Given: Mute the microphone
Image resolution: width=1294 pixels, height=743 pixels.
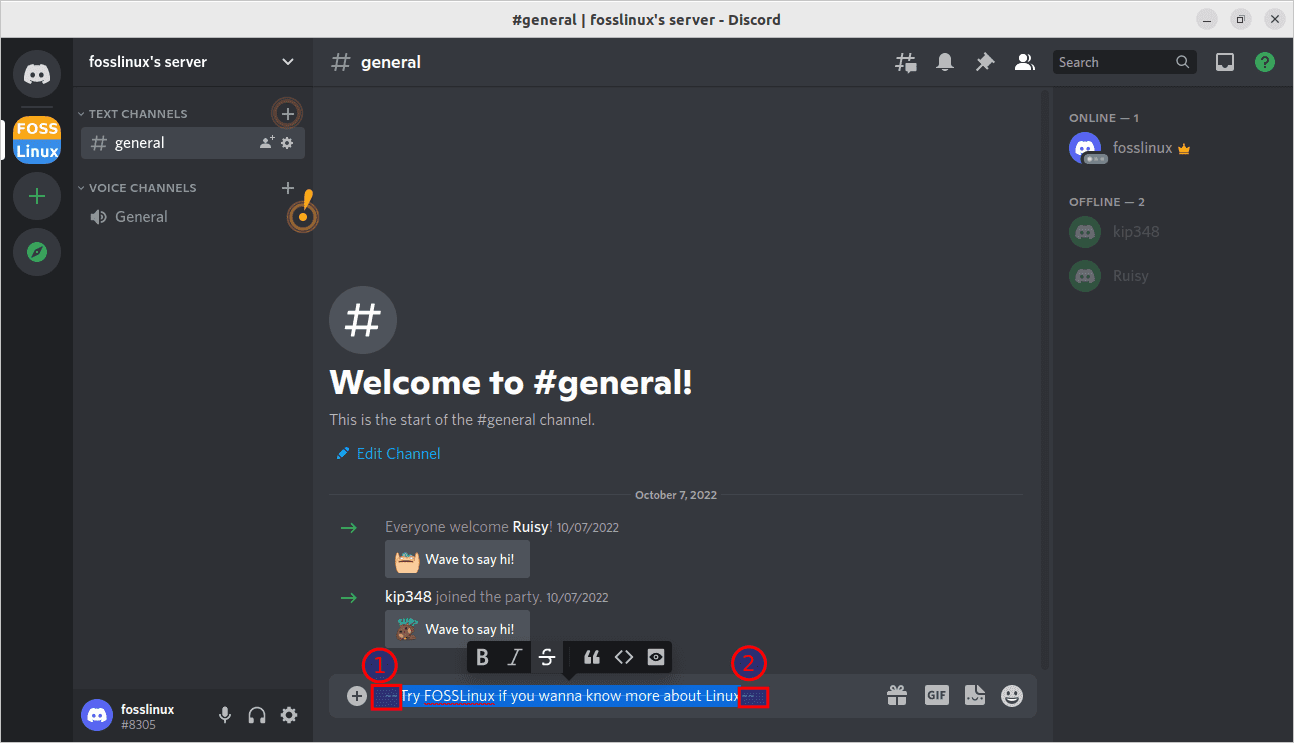Looking at the screenshot, I should (x=225, y=715).
